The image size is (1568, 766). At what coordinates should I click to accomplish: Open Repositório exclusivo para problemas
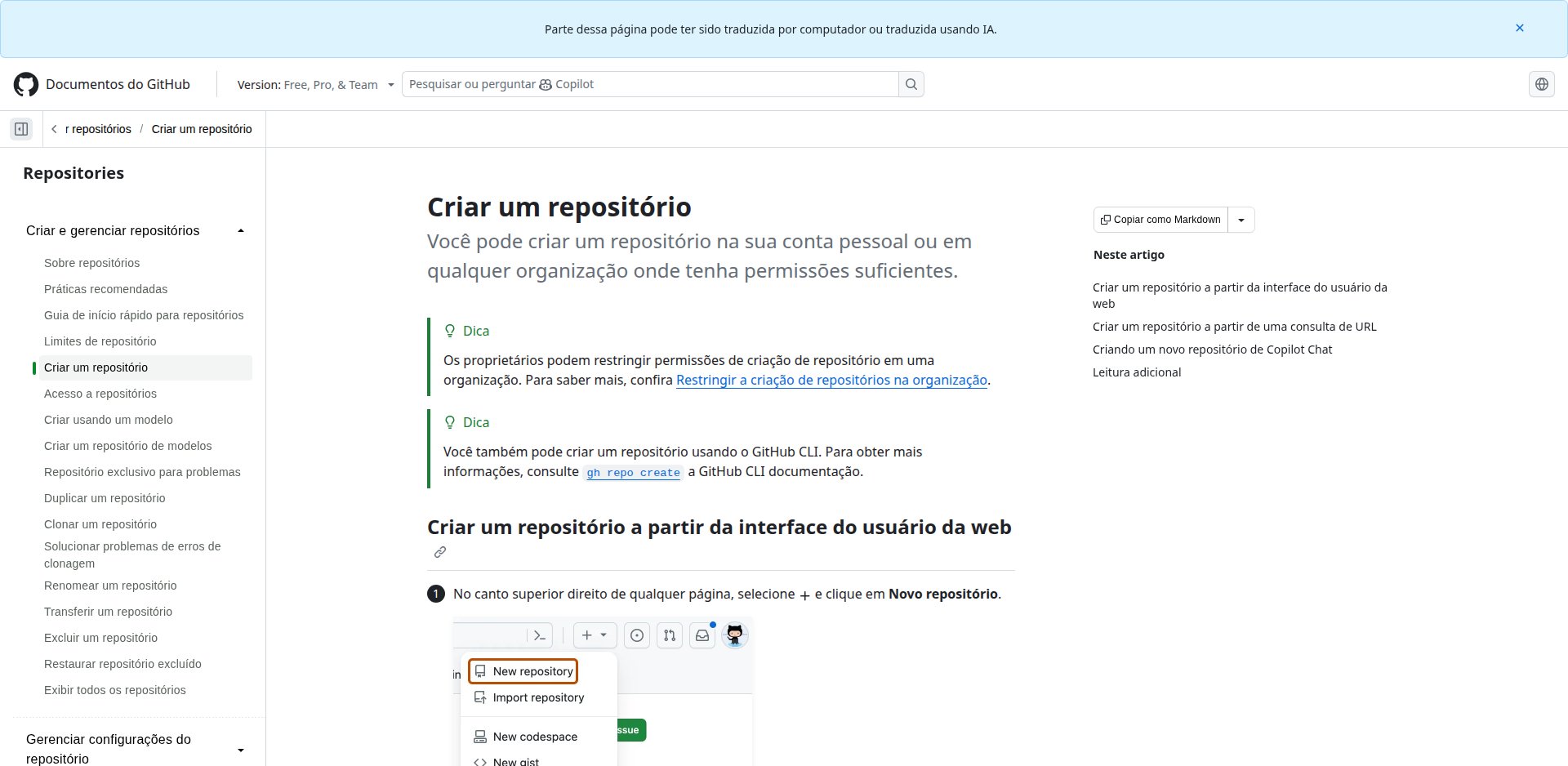click(142, 472)
